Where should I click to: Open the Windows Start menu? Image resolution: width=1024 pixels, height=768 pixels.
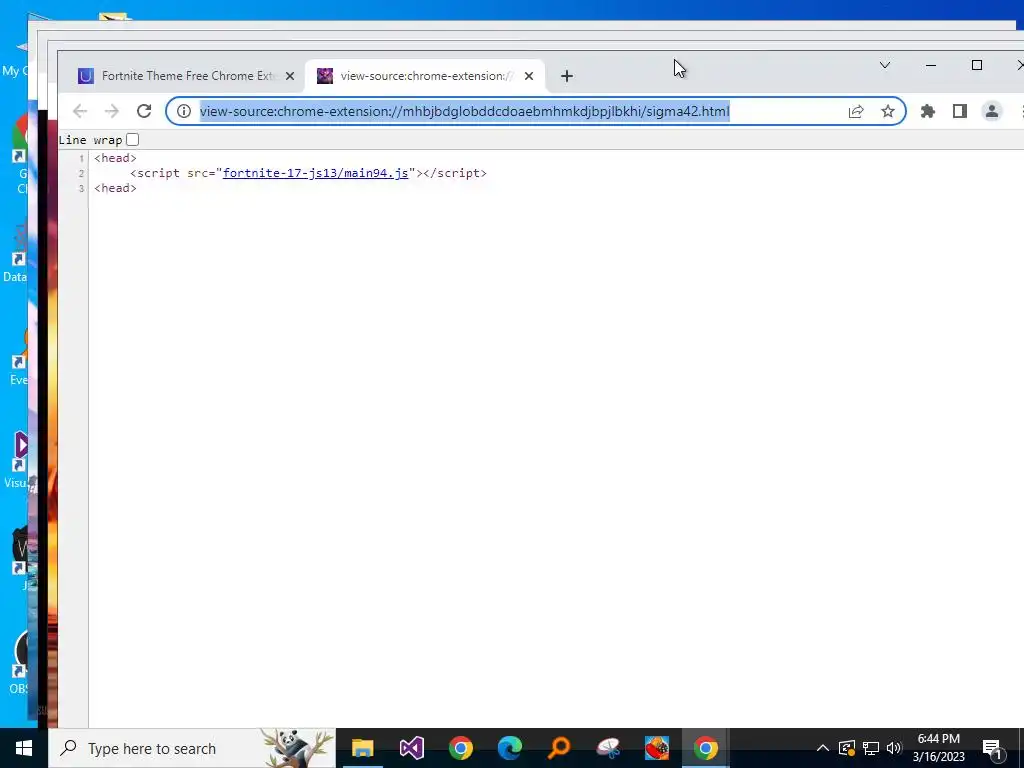tap(24, 748)
